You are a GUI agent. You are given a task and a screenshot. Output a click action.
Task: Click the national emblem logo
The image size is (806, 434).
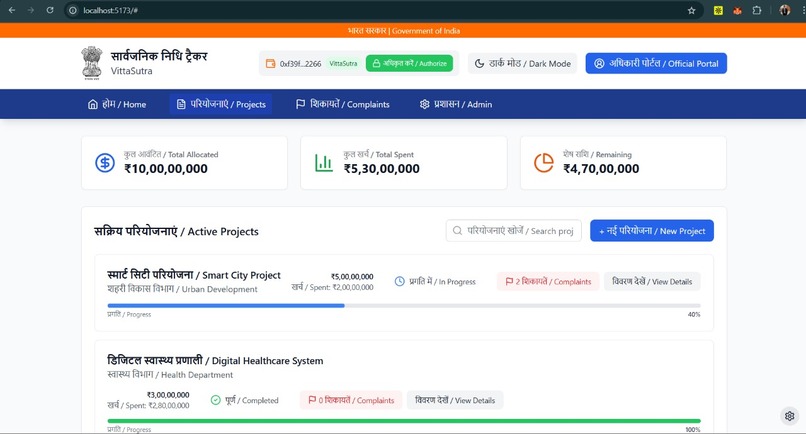tap(92, 63)
